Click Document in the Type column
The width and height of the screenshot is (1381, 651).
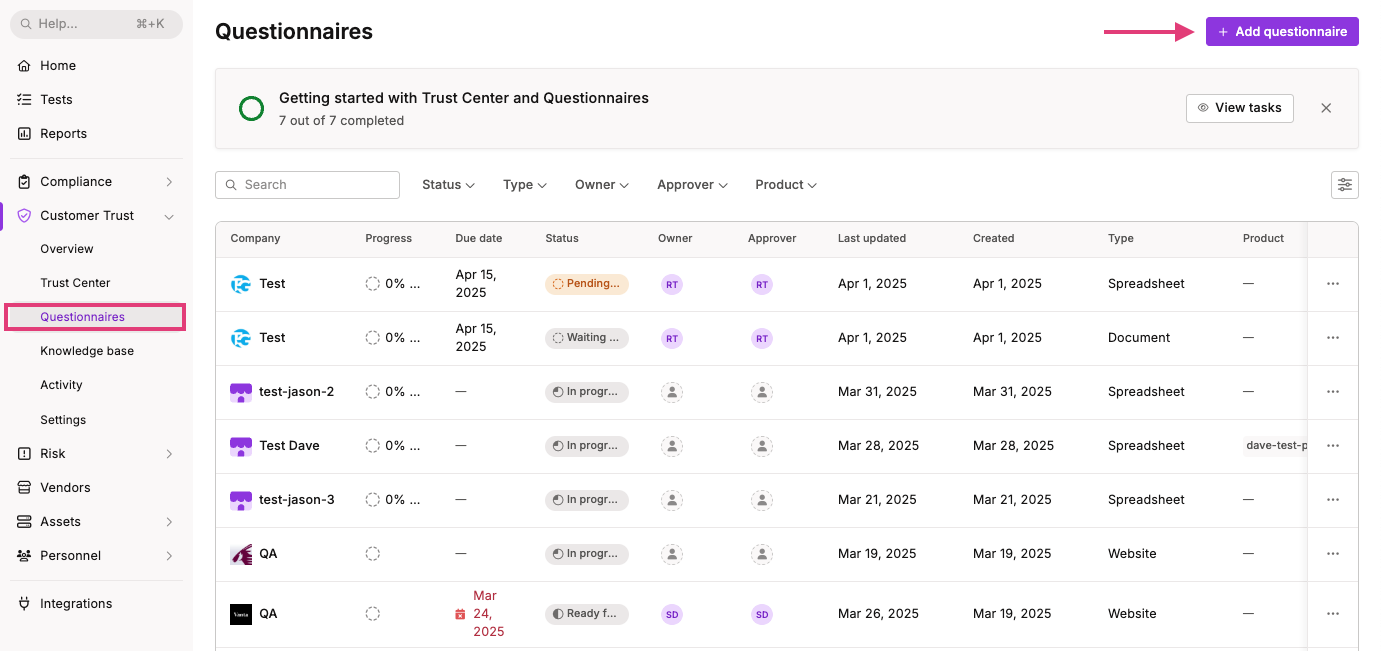1139,338
